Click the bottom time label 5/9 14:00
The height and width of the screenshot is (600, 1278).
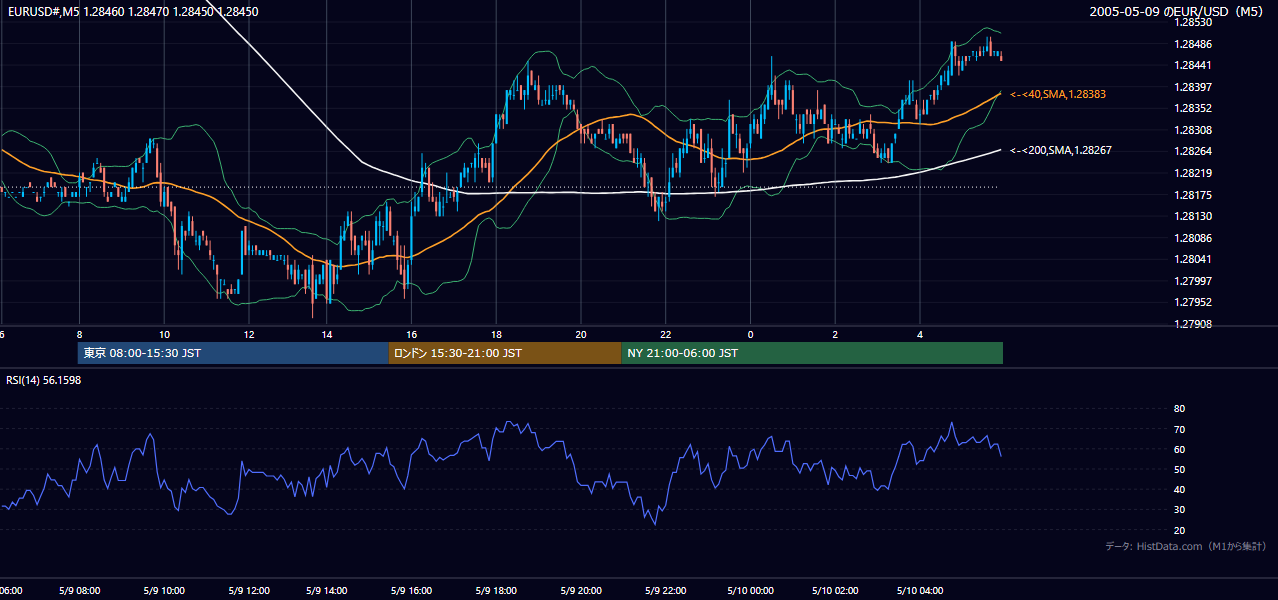pyautogui.click(x=328, y=591)
